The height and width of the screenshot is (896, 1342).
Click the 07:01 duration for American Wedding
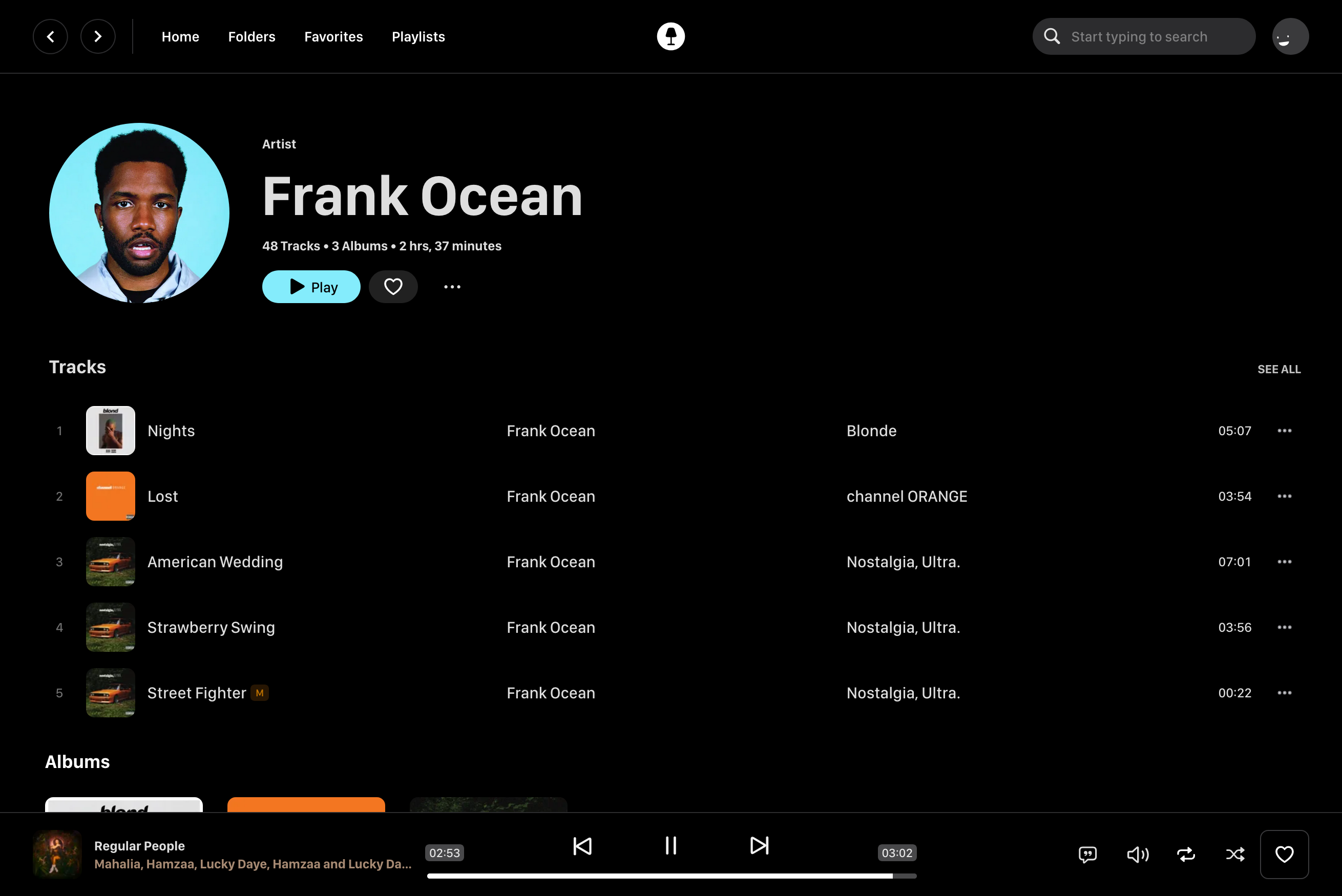pyautogui.click(x=1235, y=562)
